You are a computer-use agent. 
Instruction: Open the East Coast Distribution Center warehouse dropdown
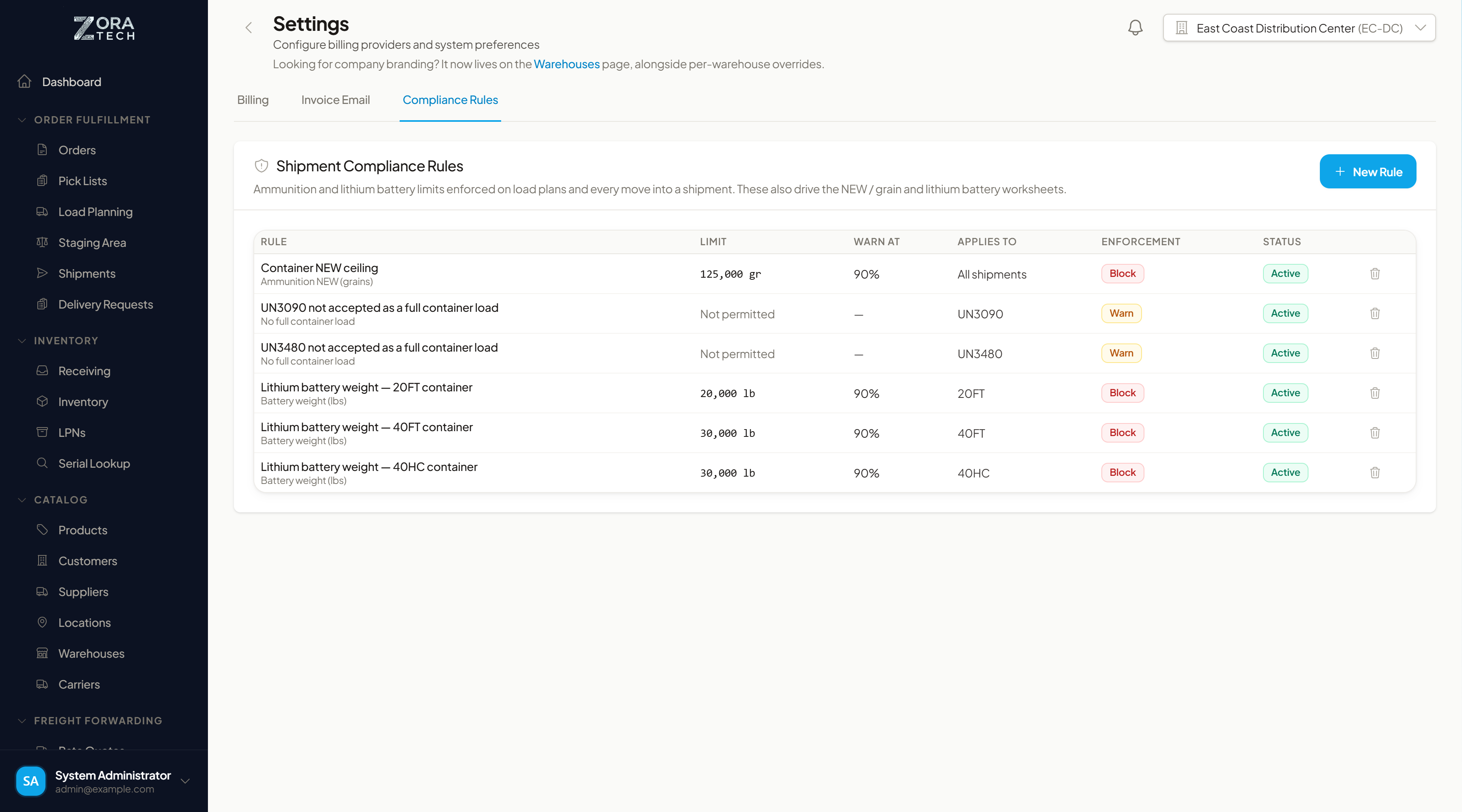coord(1299,28)
